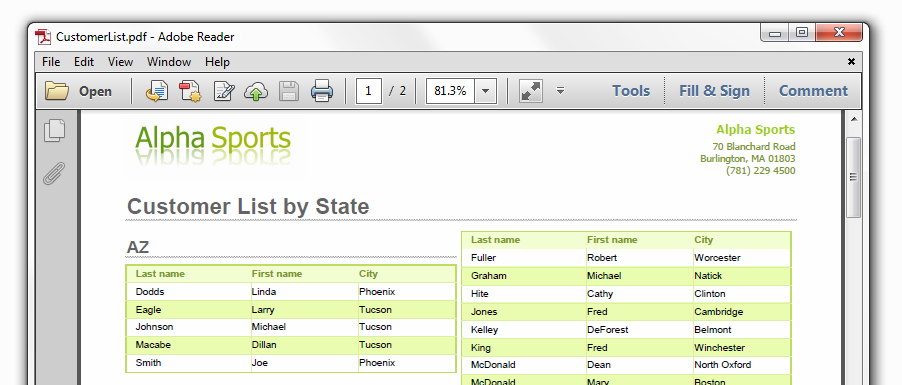The width and height of the screenshot is (902, 385).
Task: Open the Edit menu
Action: coord(84,62)
